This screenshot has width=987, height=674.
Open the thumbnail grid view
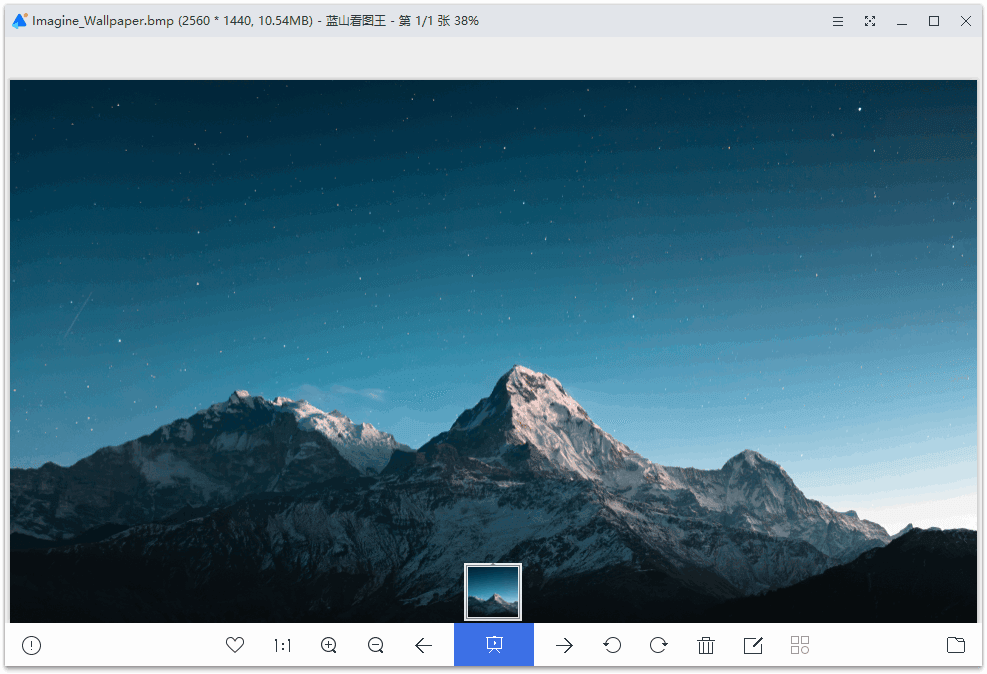pyautogui.click(x=800, y=646)
